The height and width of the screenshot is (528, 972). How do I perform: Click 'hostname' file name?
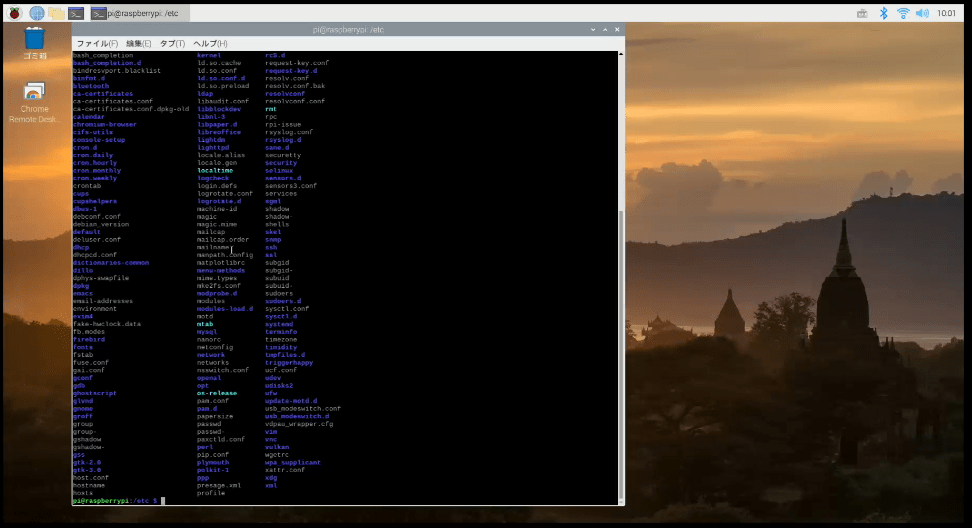tap(89, 486)
